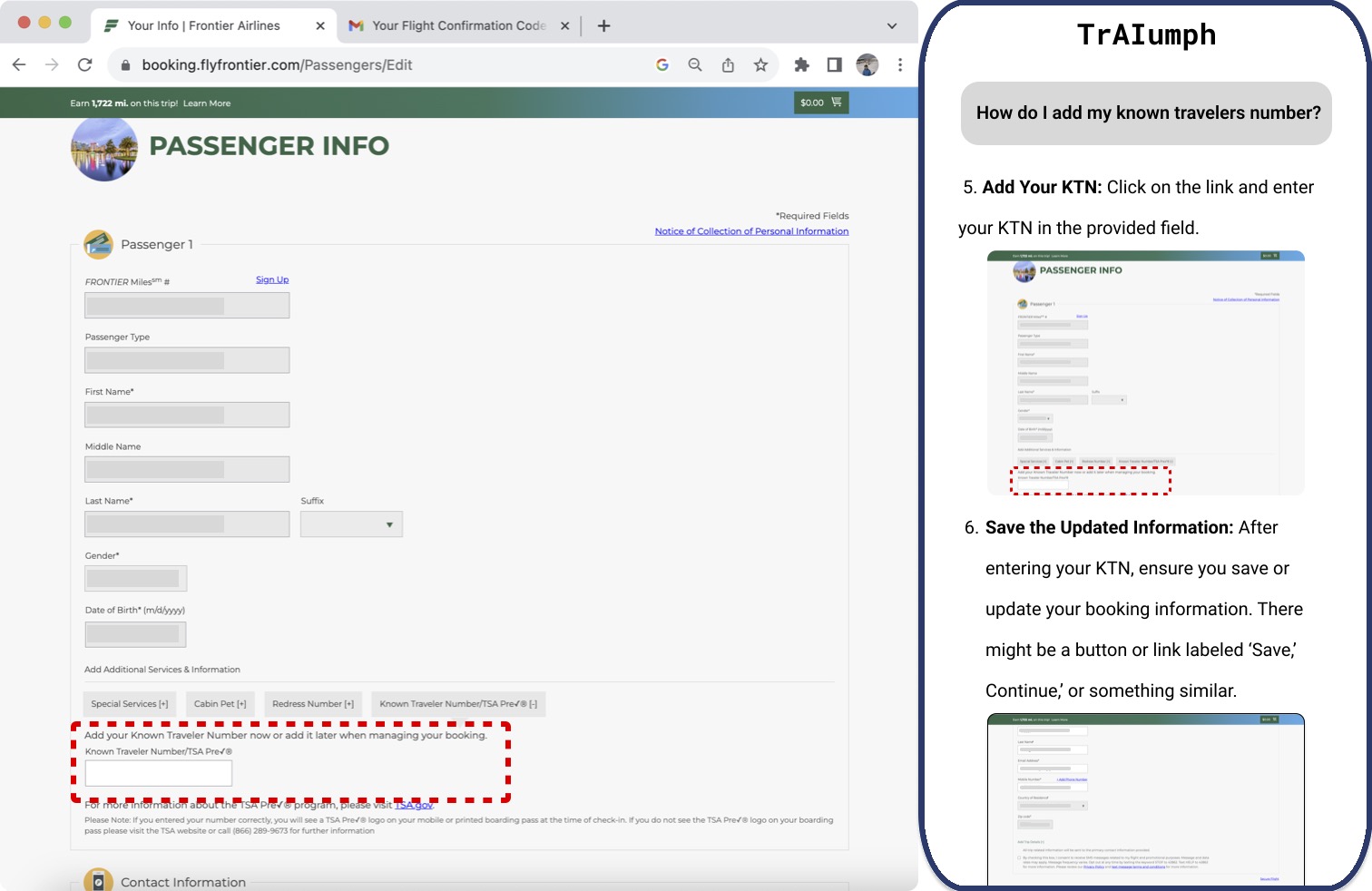Click the Contact Information section icon

[x=98, y=880]
